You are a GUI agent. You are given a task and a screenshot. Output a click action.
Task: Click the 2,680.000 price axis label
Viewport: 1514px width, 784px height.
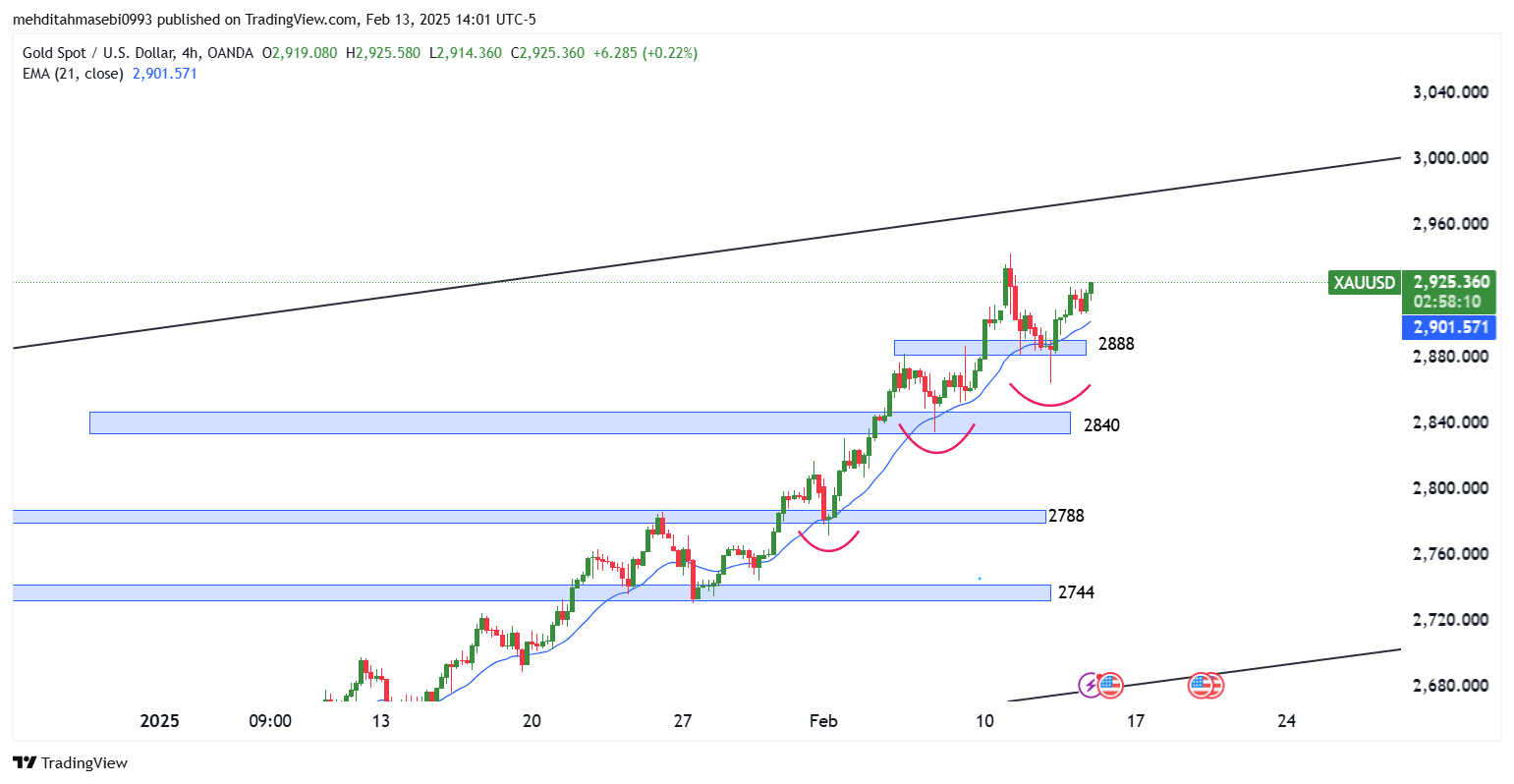pos(1450,686)
